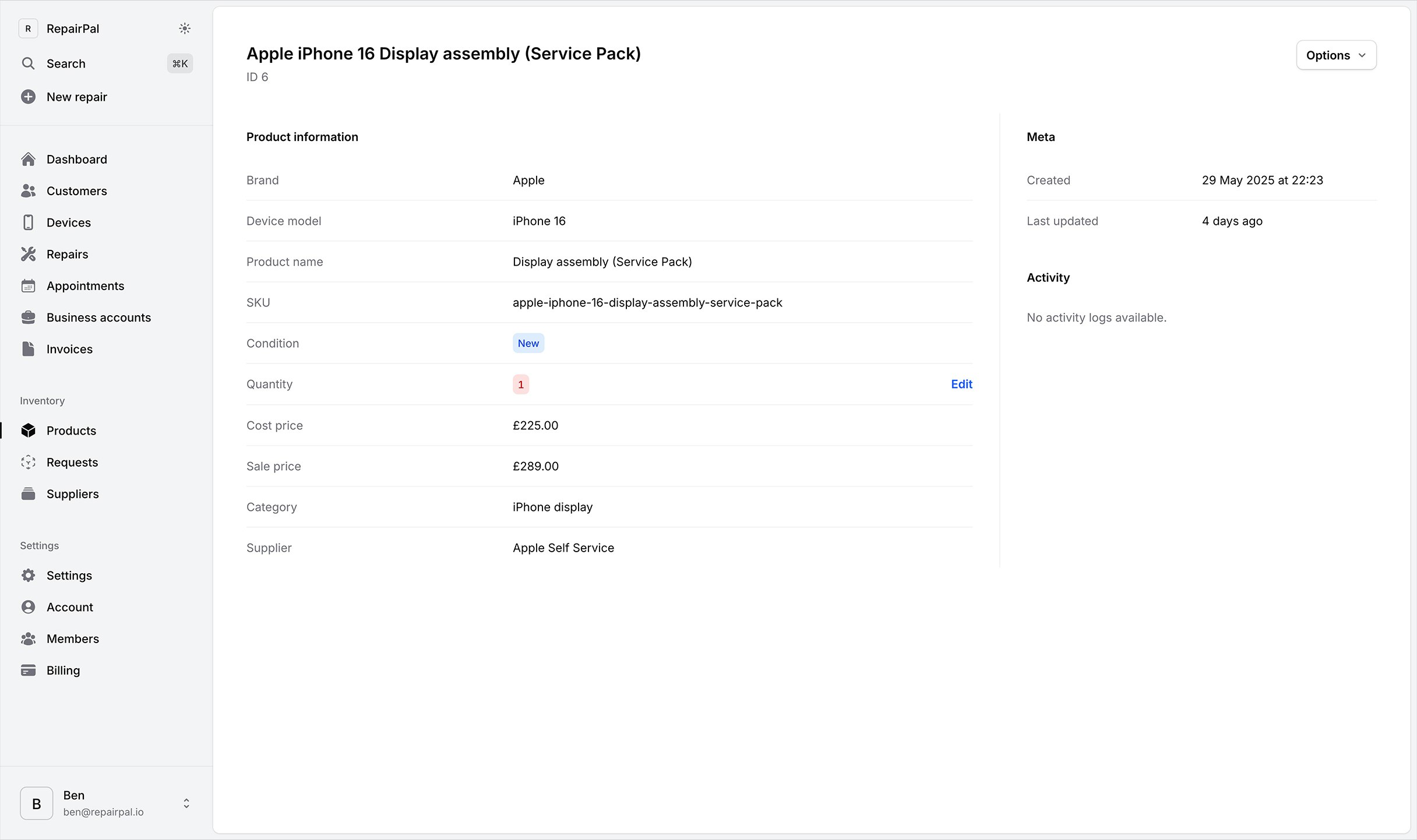
Task: Go to Account settings
Action: [70, 607]
